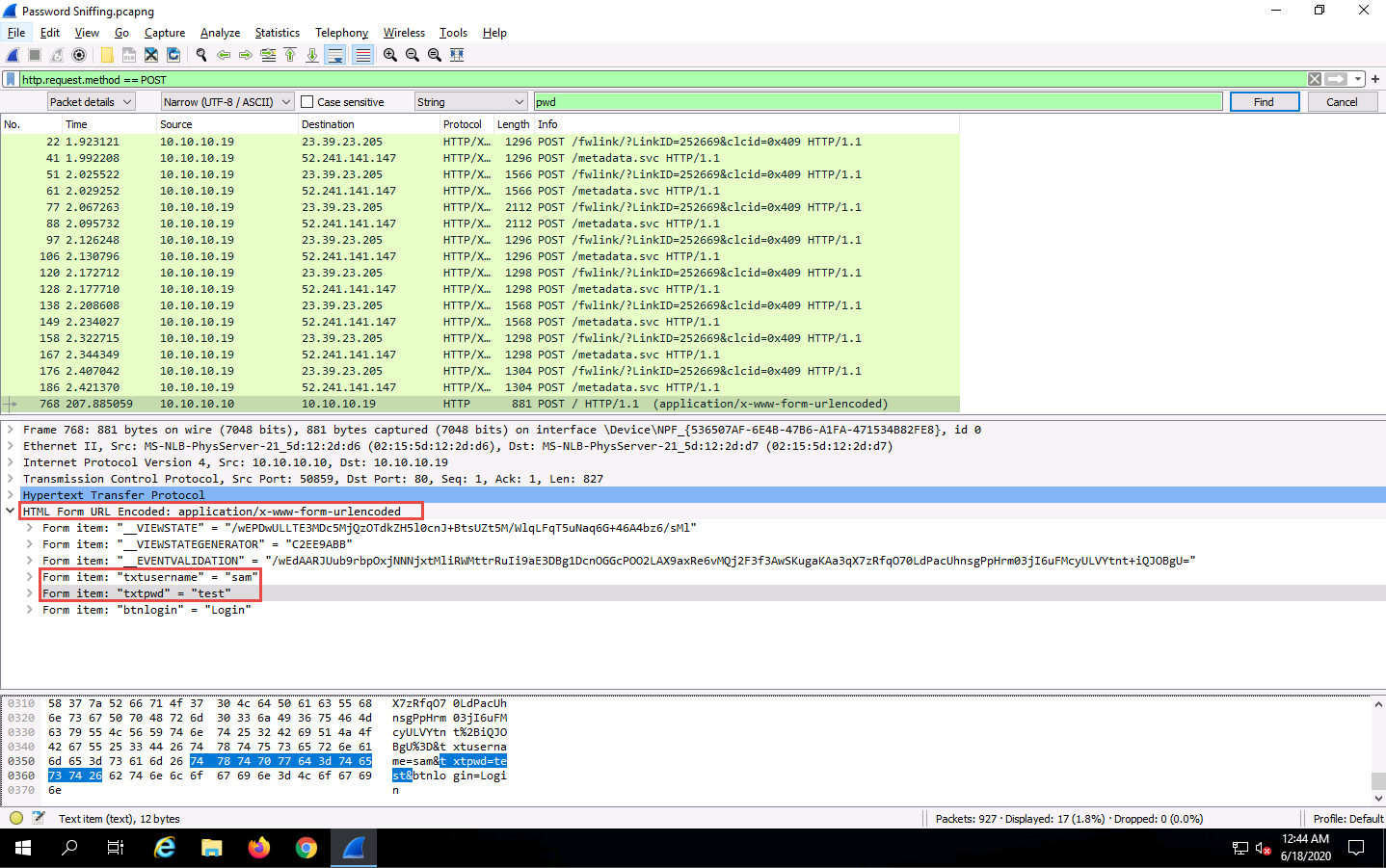Viewport: 1386px width, 868px height.
Task: Open the Narrow (UTF-8 / ASCII) dropdown
Action: click(227, 102)
